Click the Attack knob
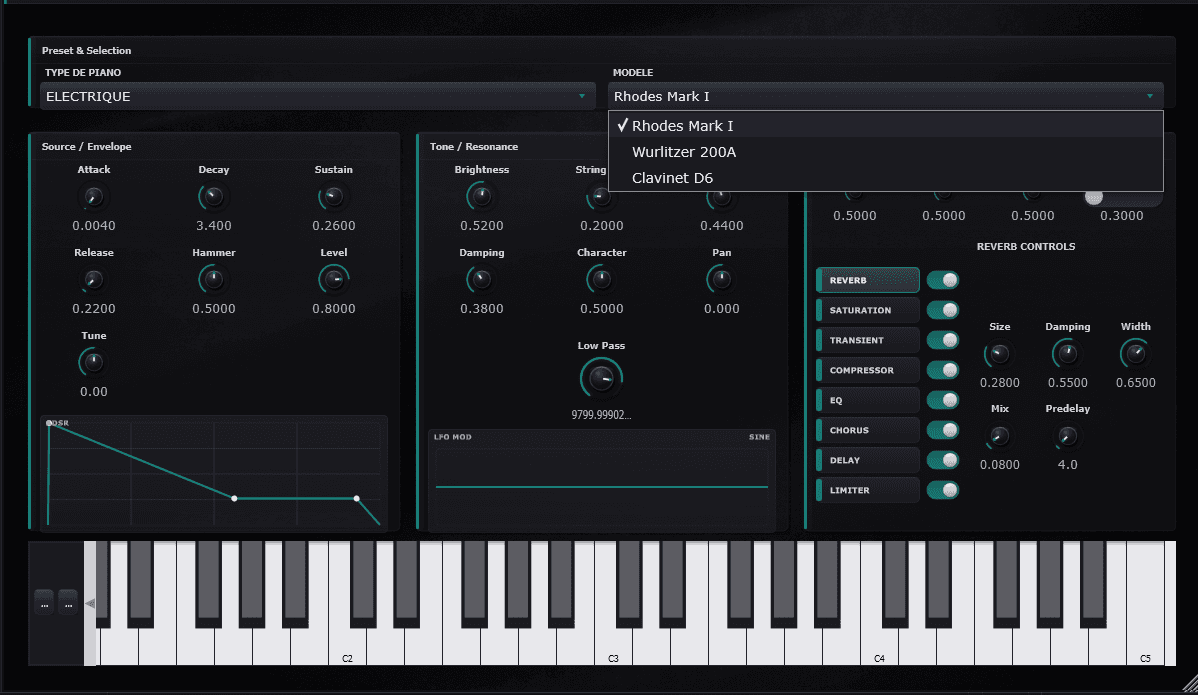Viewport: 1198px width, 695px height. click(x=93, y=197)
